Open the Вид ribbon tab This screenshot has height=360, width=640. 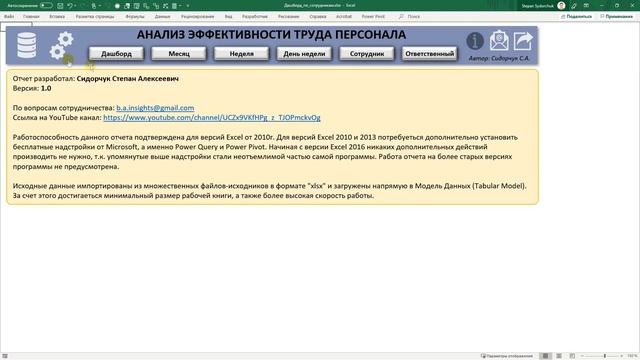228,16
